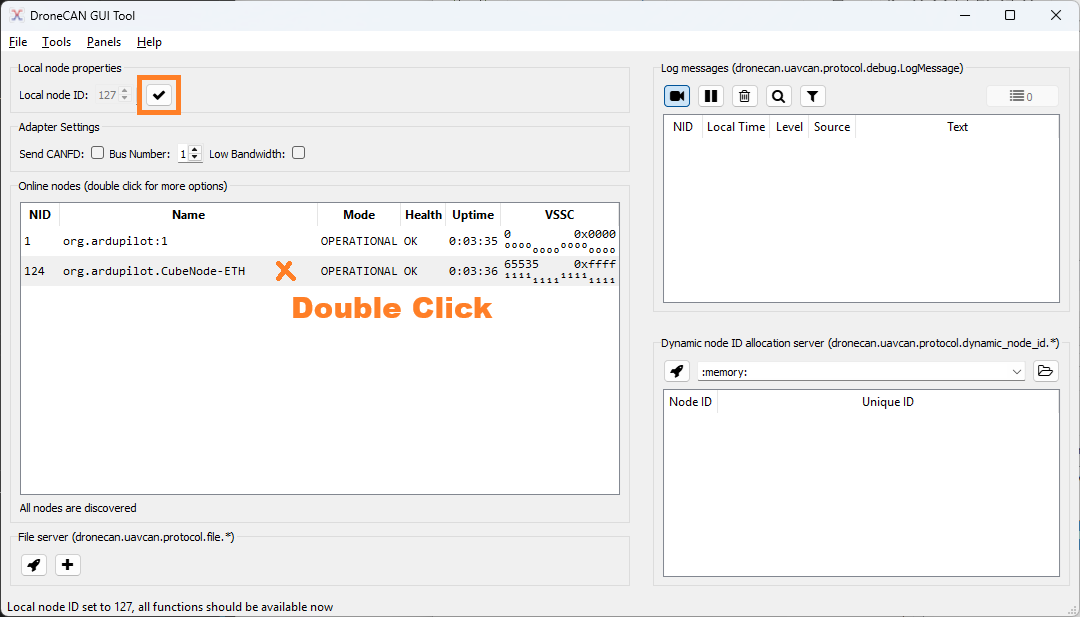Start log capture with the camera icon
The height and width of the screenshot is (617, 1080).
[x=677, y=96]
